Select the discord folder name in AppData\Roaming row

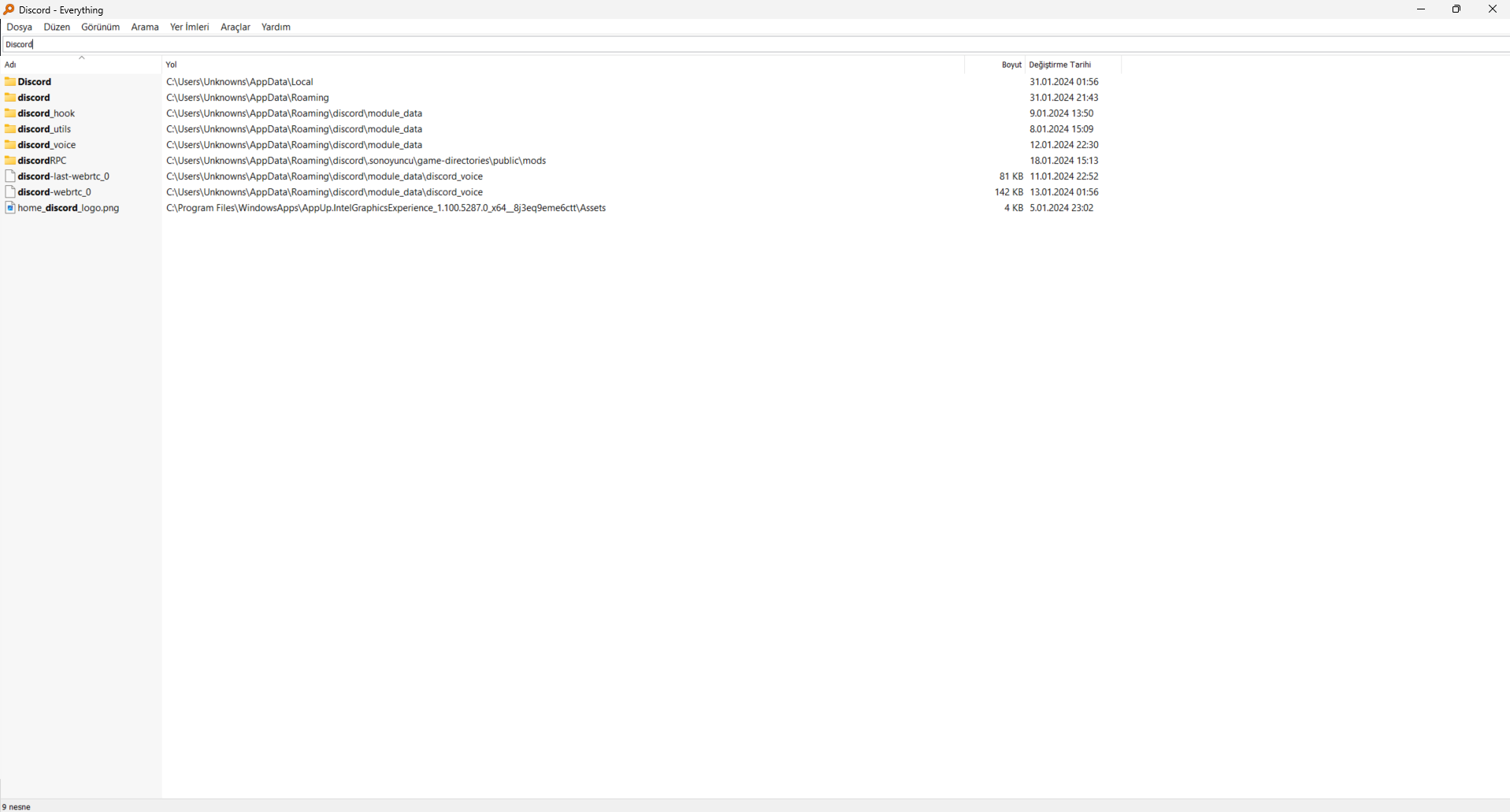34,98
